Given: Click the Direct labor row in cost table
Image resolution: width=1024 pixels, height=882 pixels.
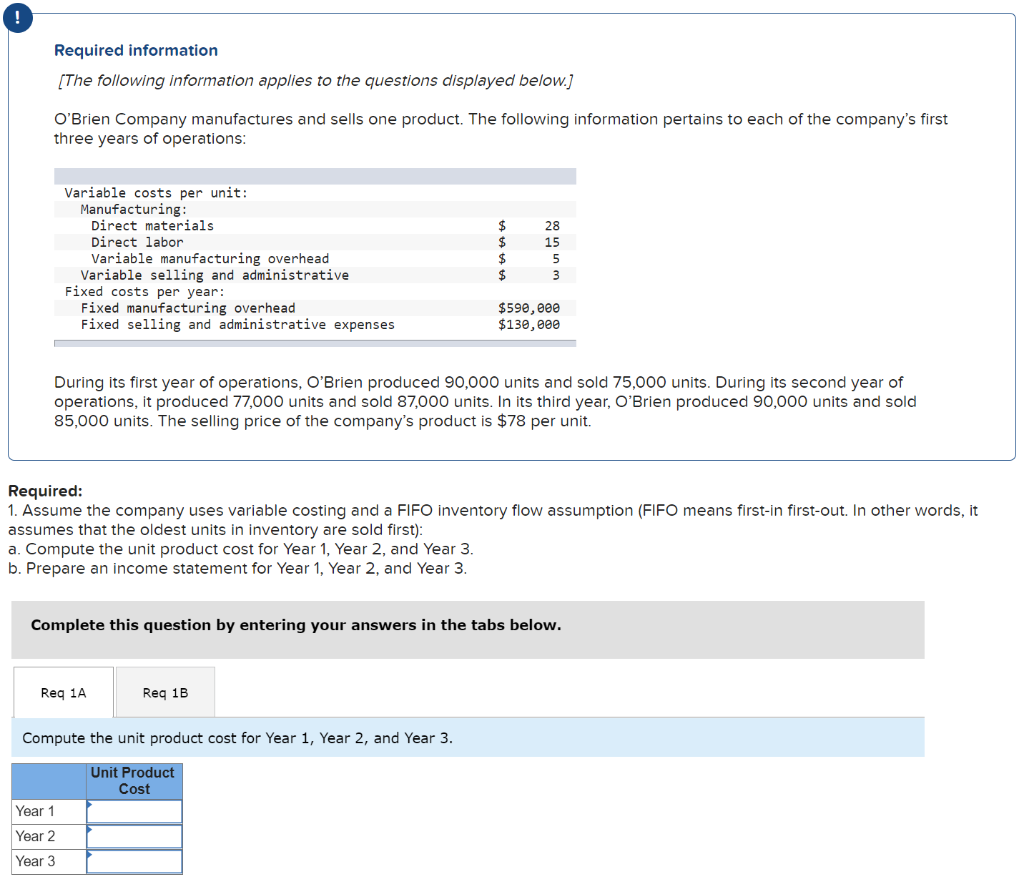Looking at the screenshot, I should pos(315,242).
